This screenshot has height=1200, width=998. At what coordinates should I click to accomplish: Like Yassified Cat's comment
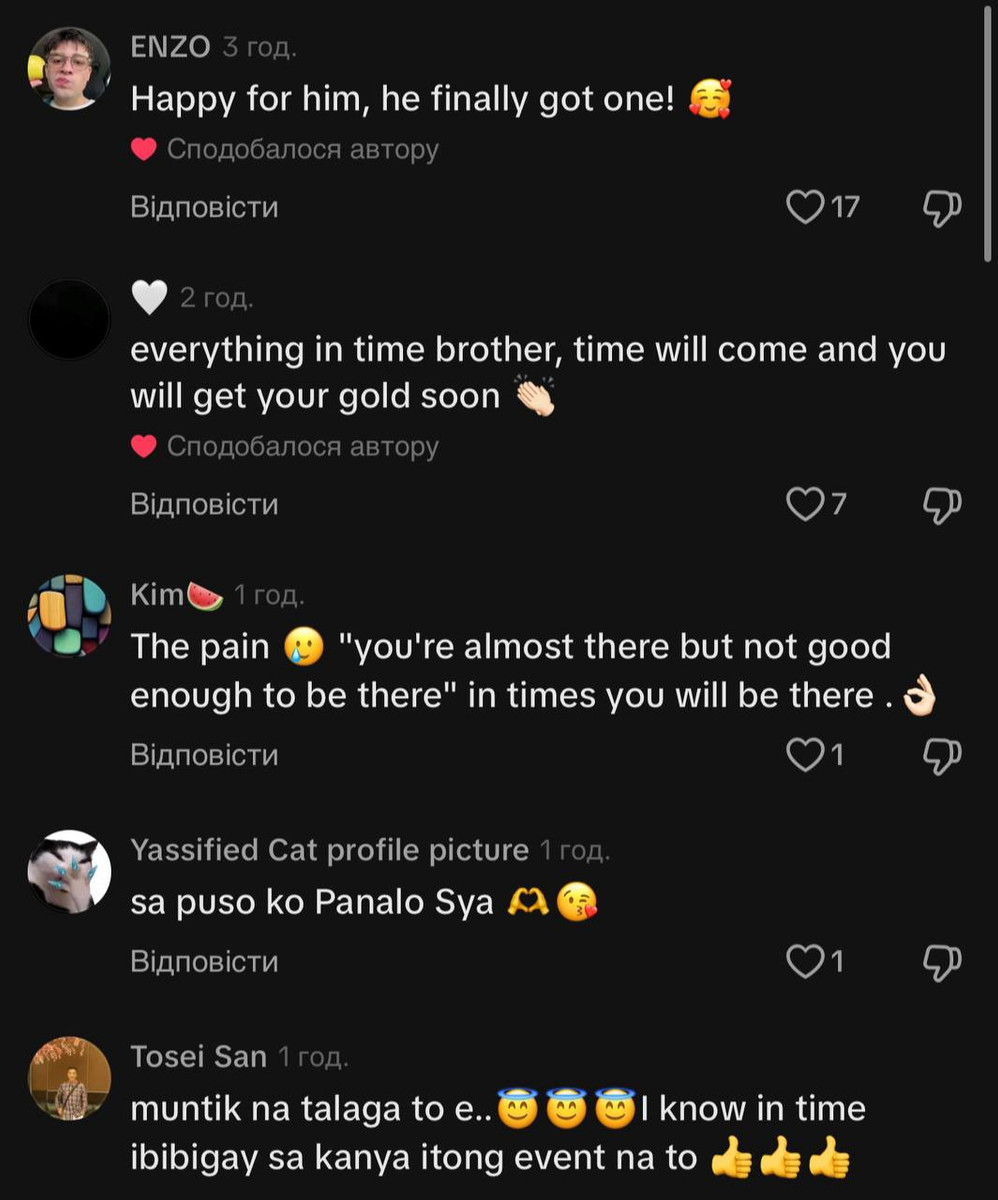point(805,962)
